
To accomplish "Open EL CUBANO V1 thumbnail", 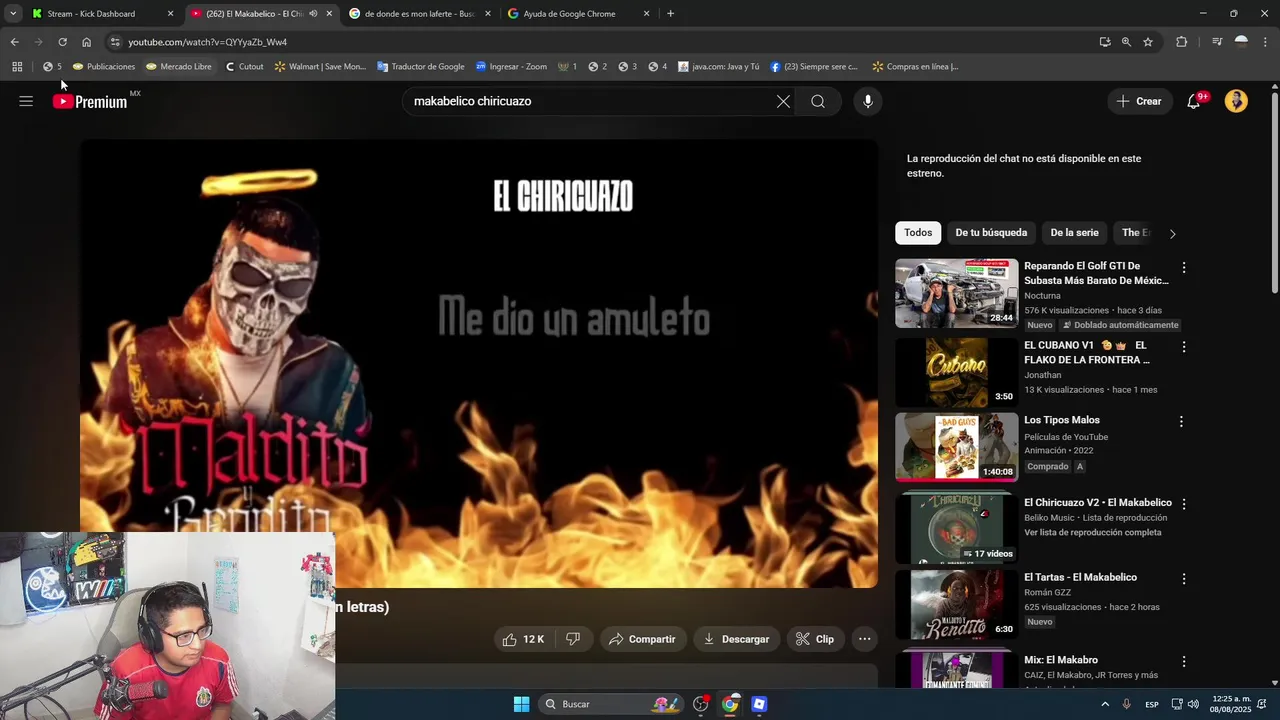I will (x=956, y=372).
